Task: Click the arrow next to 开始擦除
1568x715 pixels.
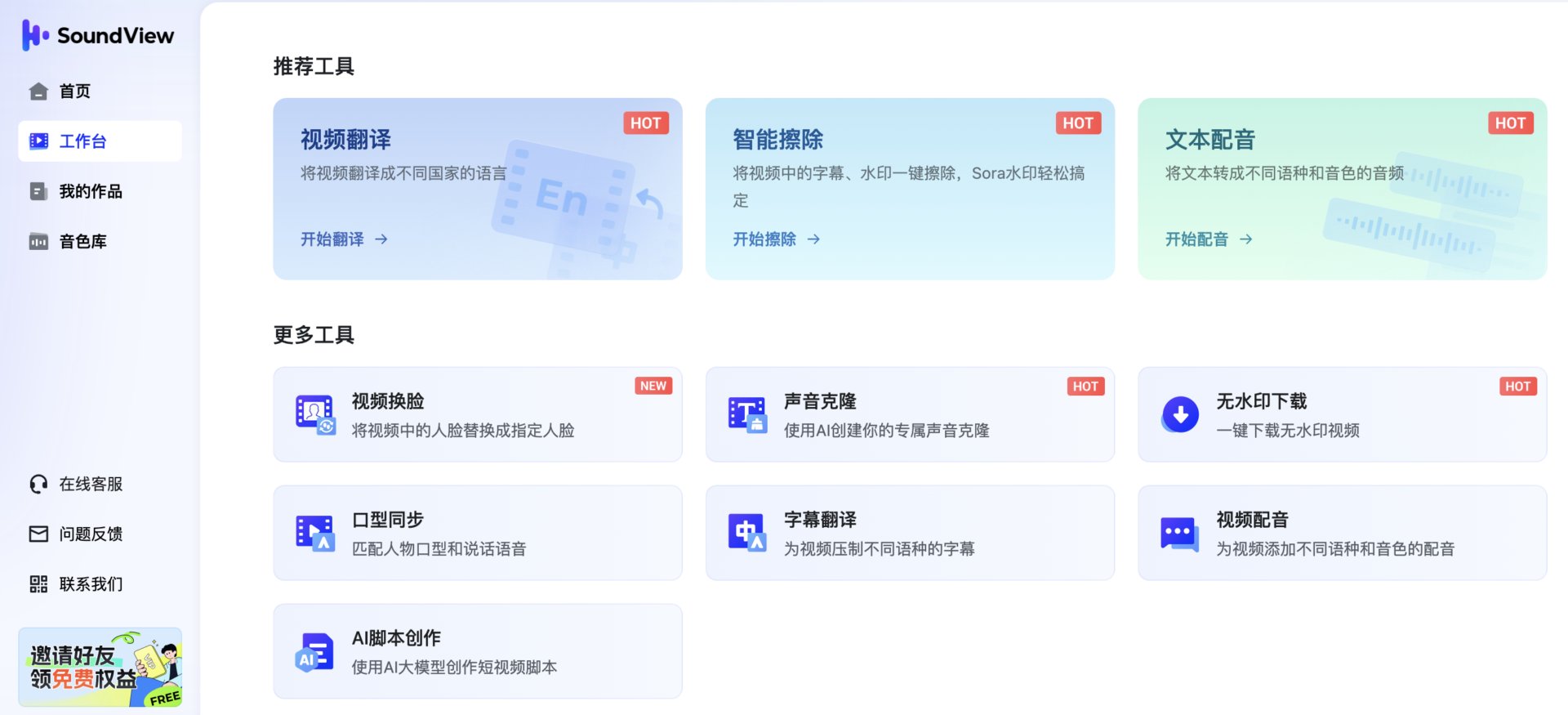Action: (813, 239)
